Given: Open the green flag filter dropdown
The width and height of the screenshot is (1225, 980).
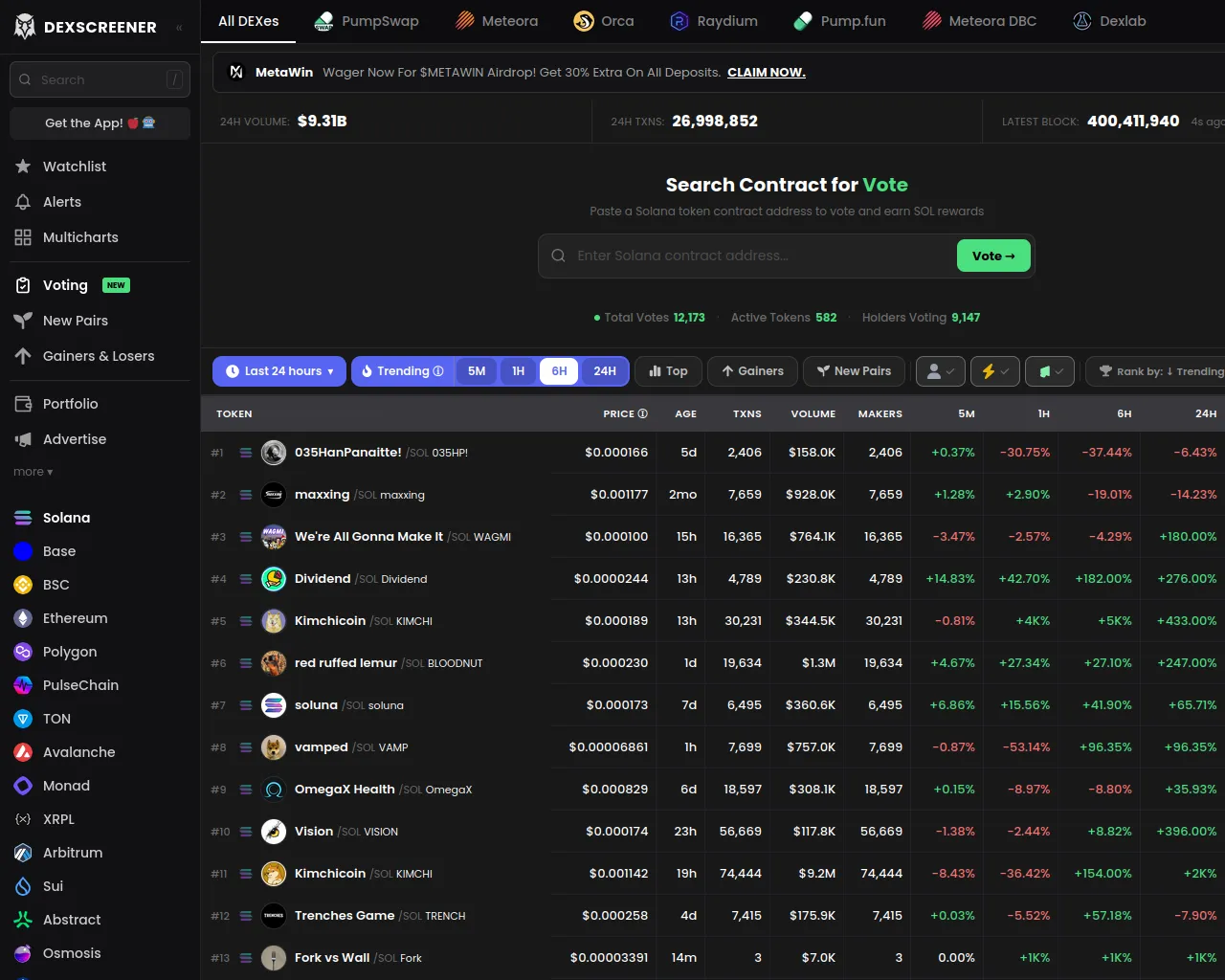Looking at the screenshot, I should 1050,371.
